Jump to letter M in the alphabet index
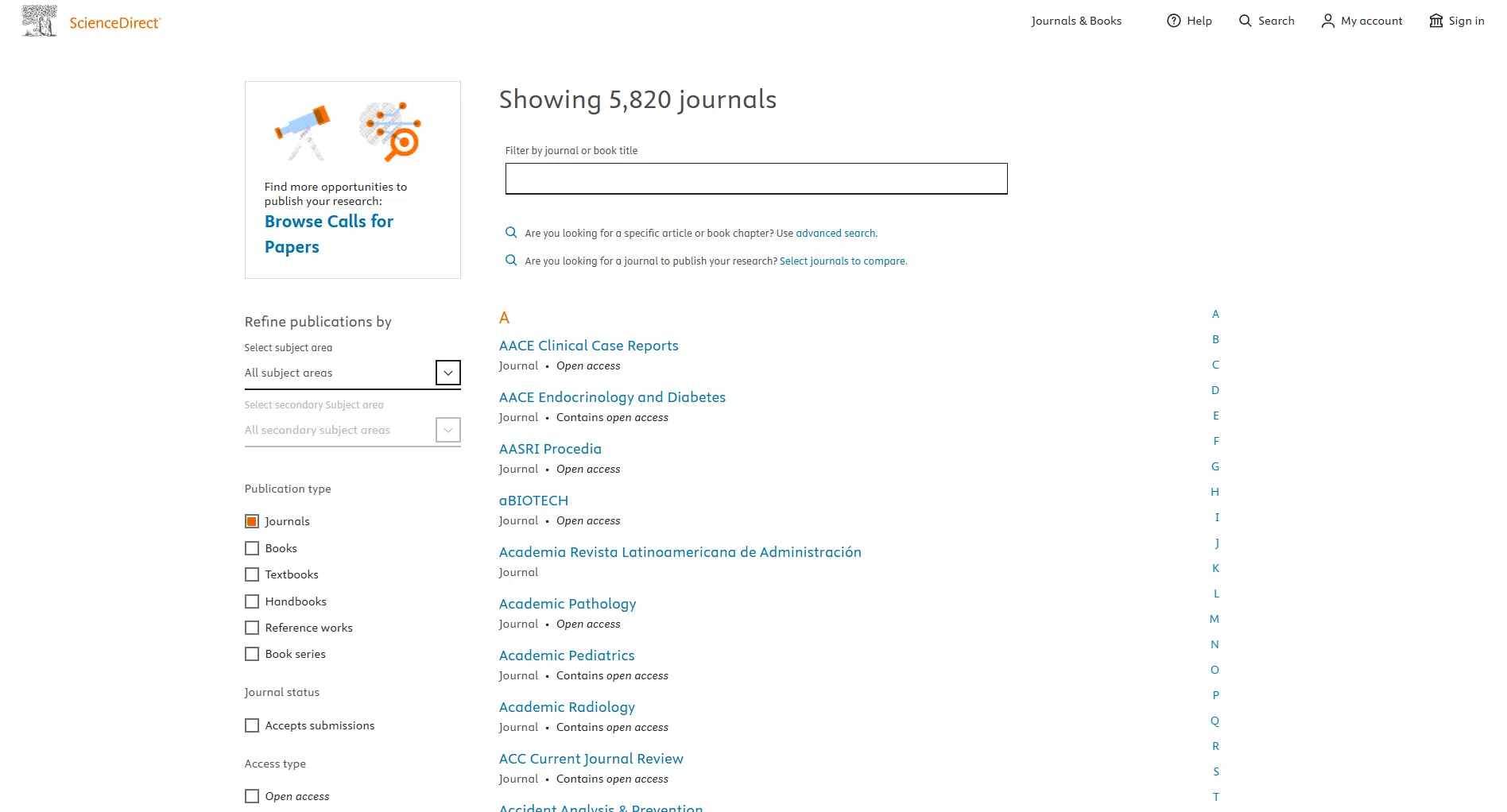 click(1214, 619)
